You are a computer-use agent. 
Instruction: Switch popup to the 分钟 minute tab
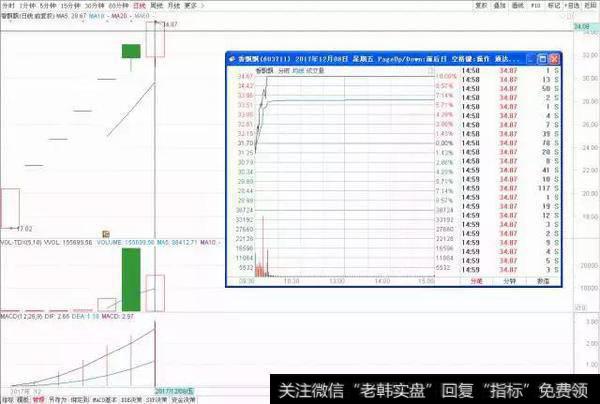click(x=509, y=281)
